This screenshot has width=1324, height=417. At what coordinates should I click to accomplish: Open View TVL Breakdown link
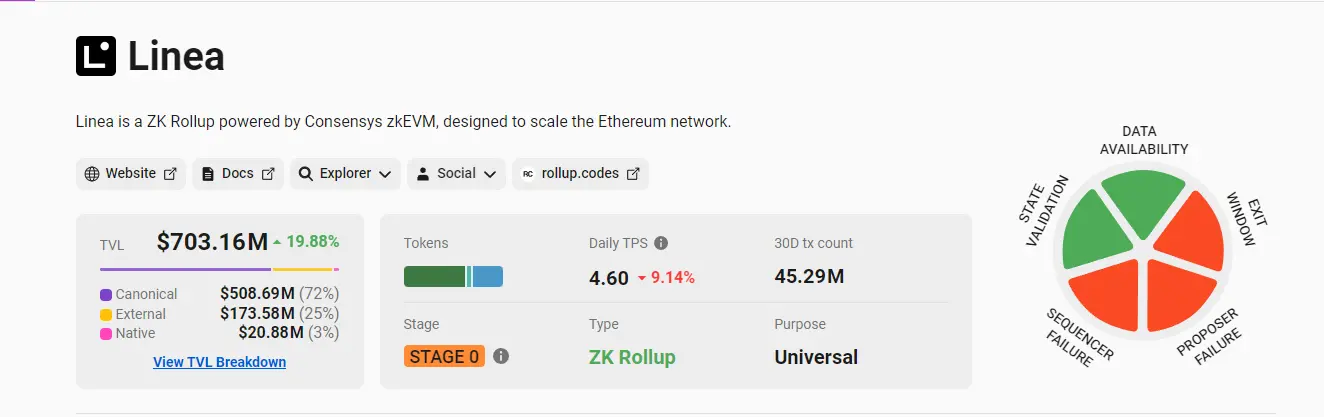point(219,362)
